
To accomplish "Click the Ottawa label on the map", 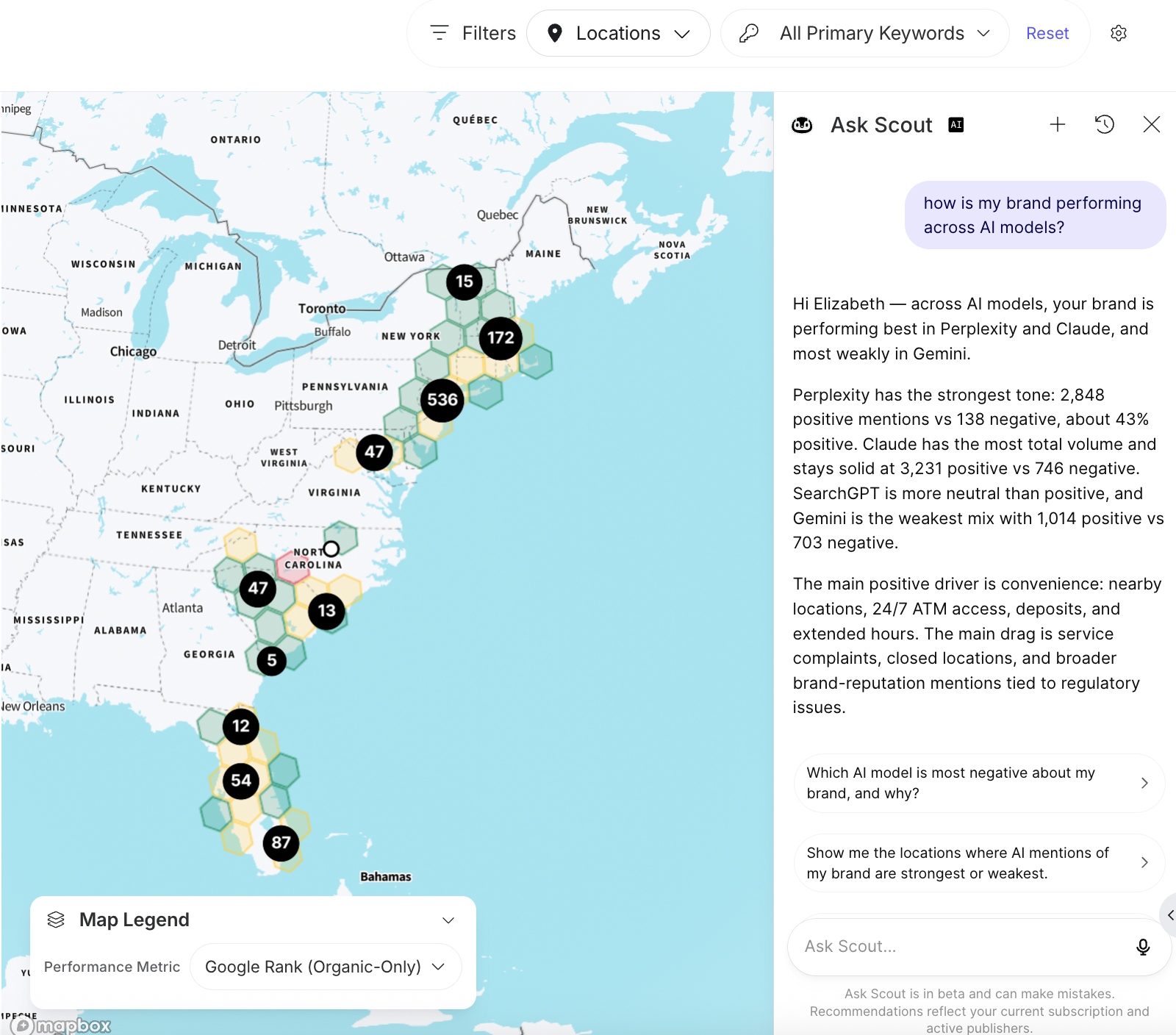I will [x=404, y=257].
